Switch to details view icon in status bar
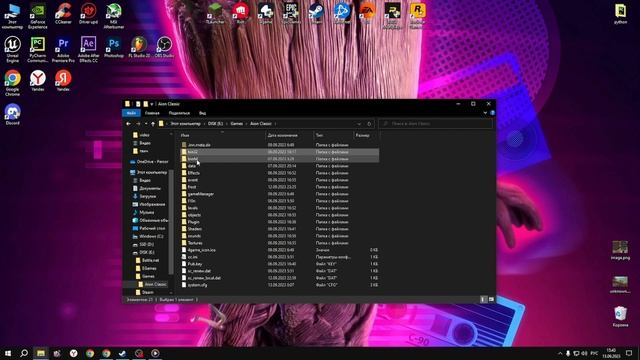Screen dimensions: 640x360 coord(483,300)
